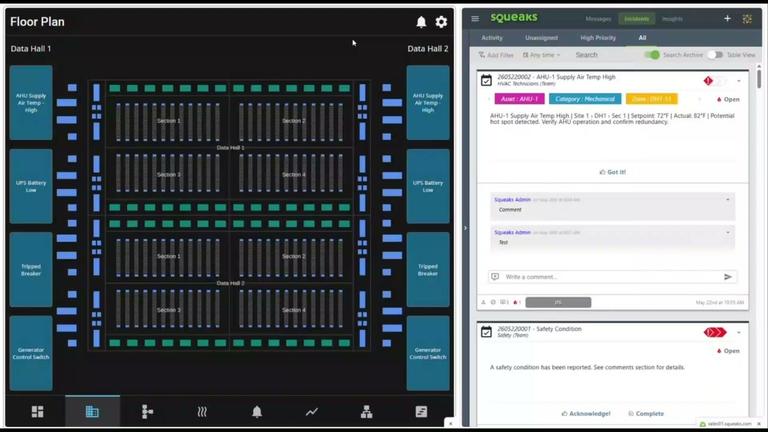Click the Got it! button on AHU-1 incident
The width and height of the screenshot is (768, 432).
point(613,172)
